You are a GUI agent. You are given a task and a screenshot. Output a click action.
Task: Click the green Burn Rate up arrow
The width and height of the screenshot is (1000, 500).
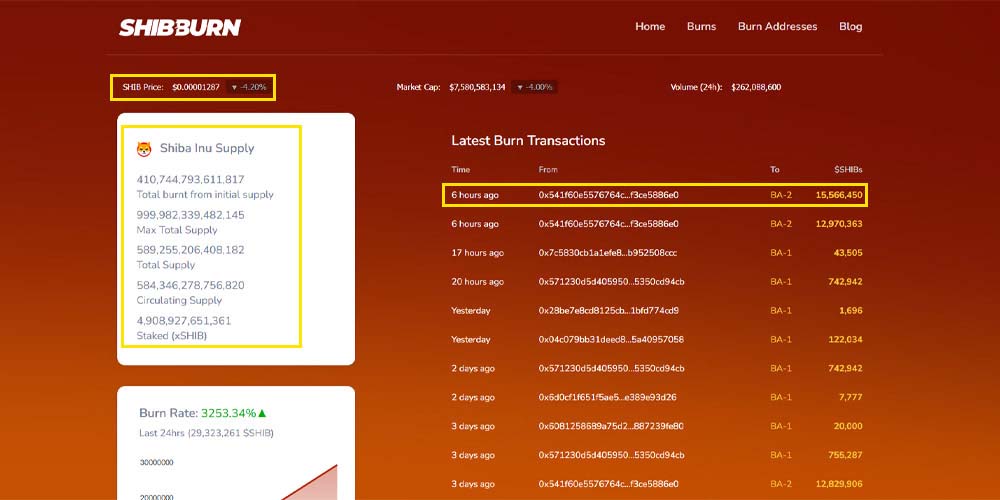(261, 413)
